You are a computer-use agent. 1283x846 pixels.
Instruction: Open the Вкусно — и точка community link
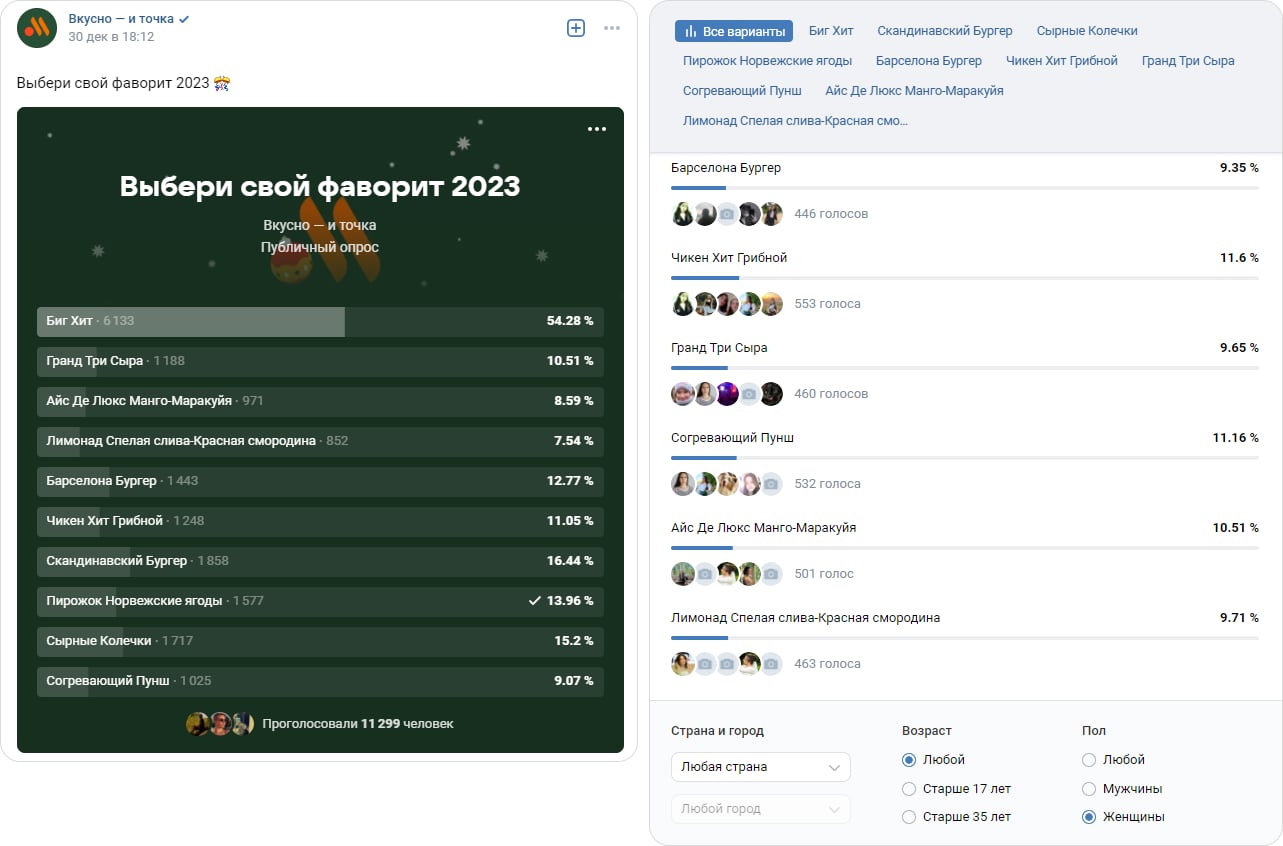point(121,19)
